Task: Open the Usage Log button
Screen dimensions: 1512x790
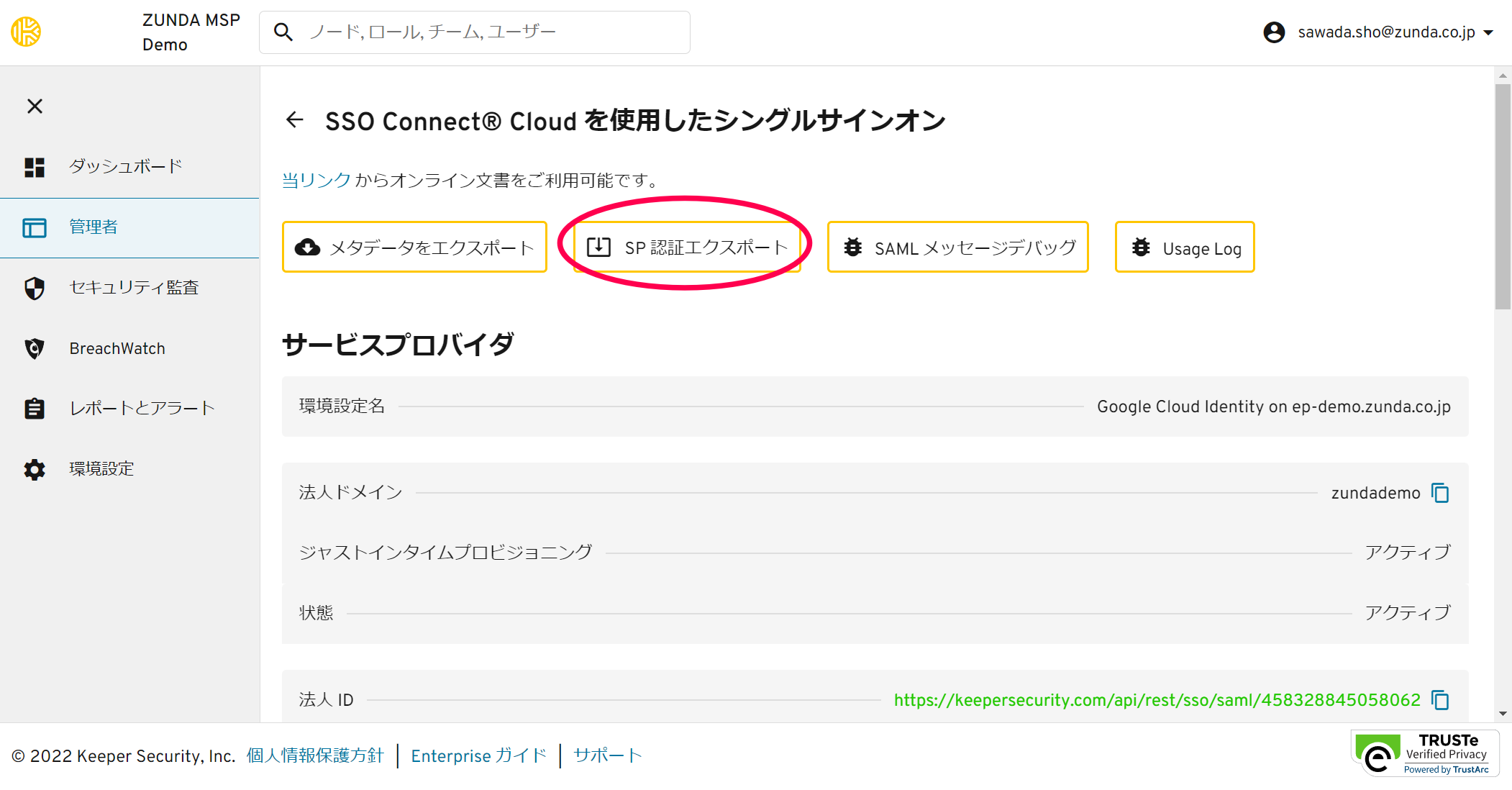Action: 1184,248
